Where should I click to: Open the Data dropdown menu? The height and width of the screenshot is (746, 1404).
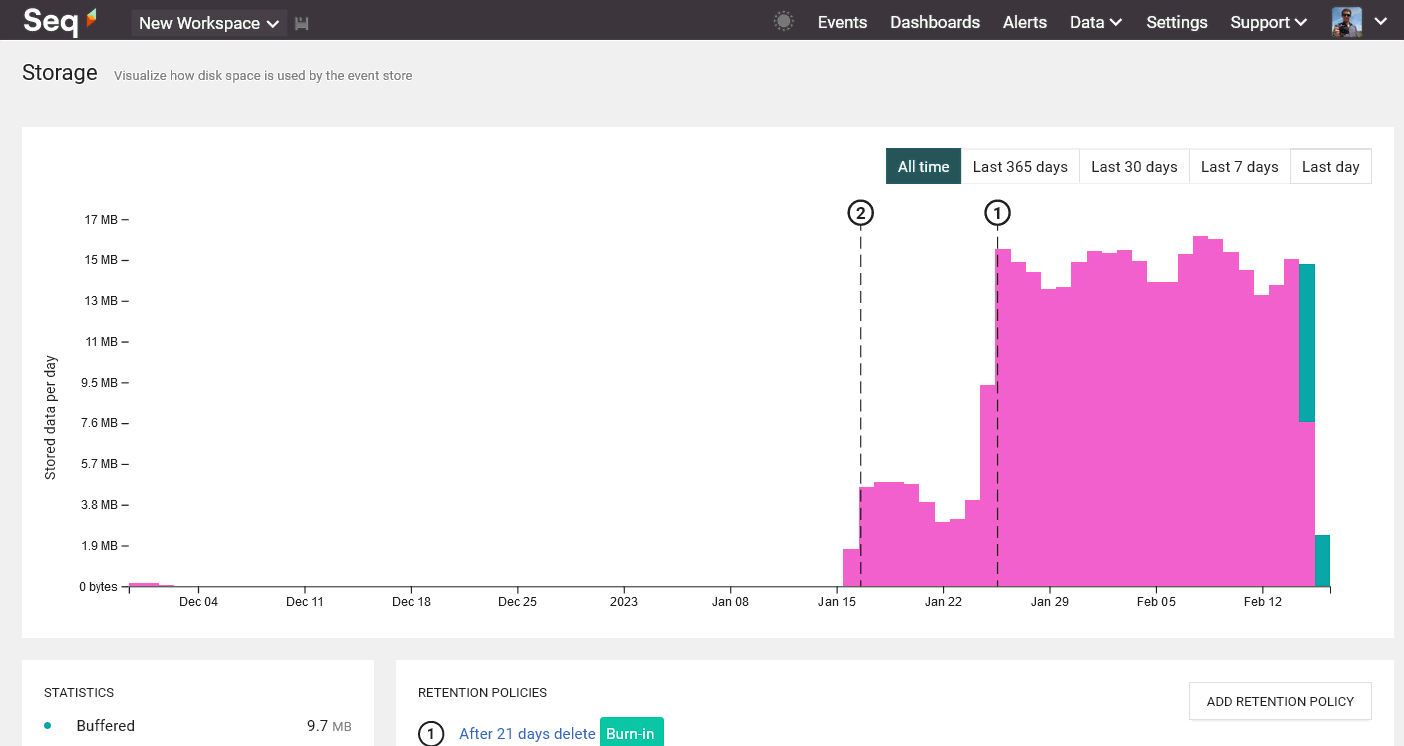(1096, 22)
